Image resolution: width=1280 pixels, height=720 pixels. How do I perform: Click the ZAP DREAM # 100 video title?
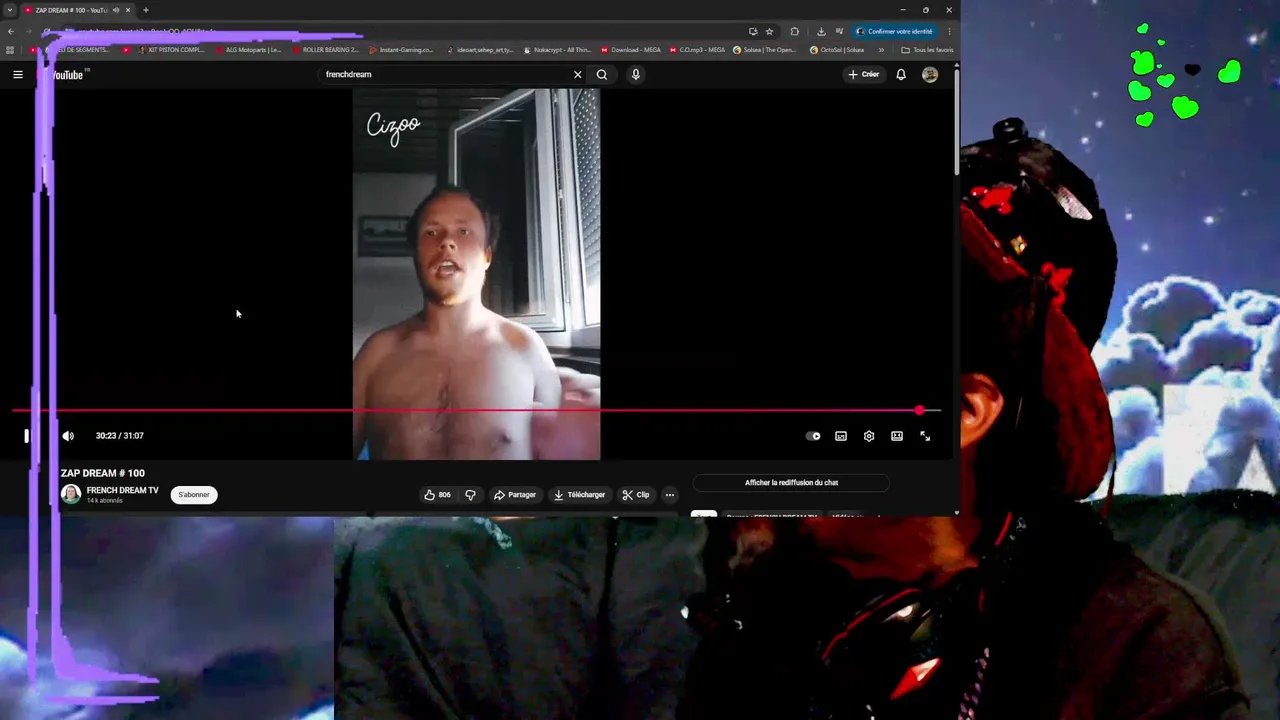coord(103,473)
